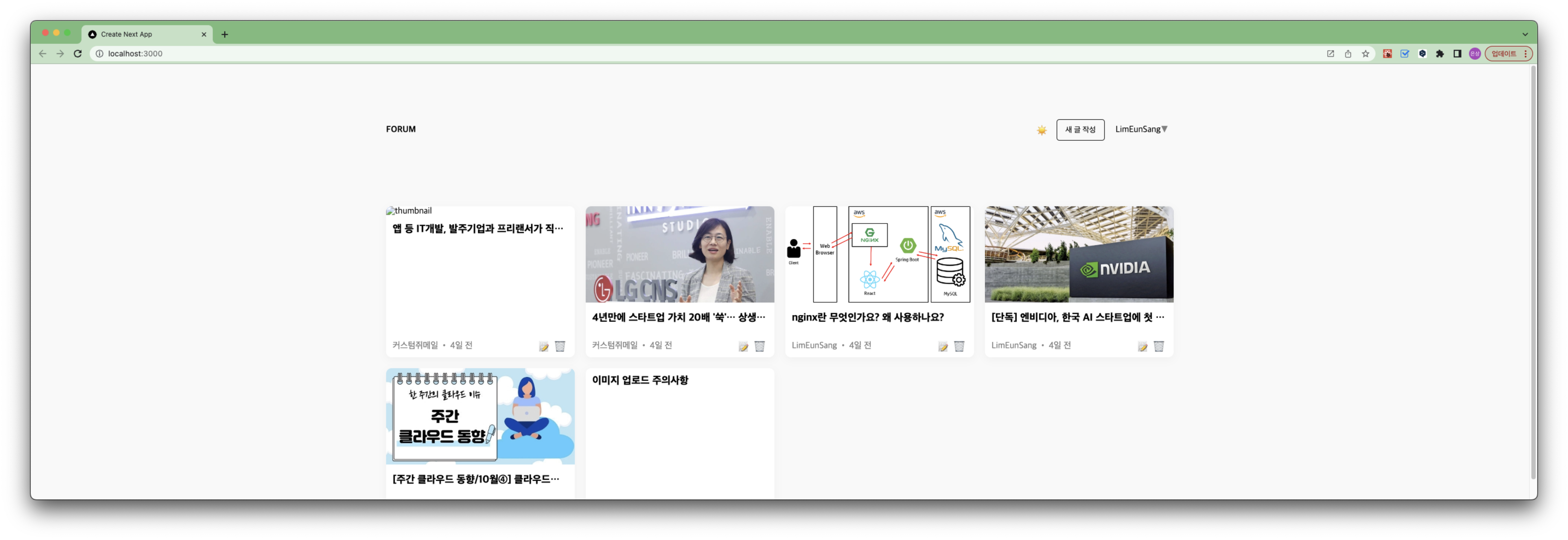Screen dimensions: 1568x540
Task: Click the 주간 클라우드 동향 thumbnail
Action: pyautogui.click(x=480, y=416)
